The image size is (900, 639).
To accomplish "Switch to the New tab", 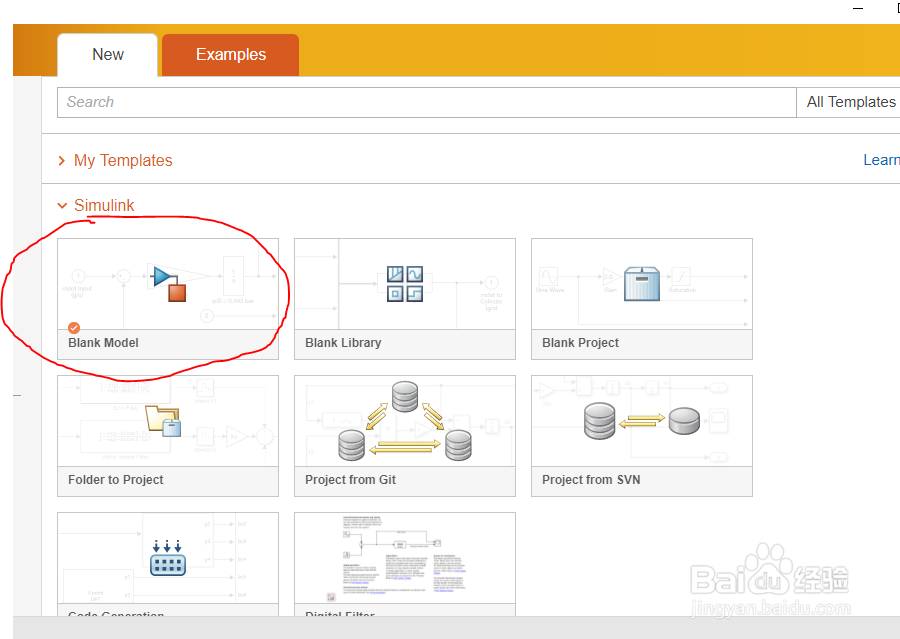I will click(x=107, y=55).
